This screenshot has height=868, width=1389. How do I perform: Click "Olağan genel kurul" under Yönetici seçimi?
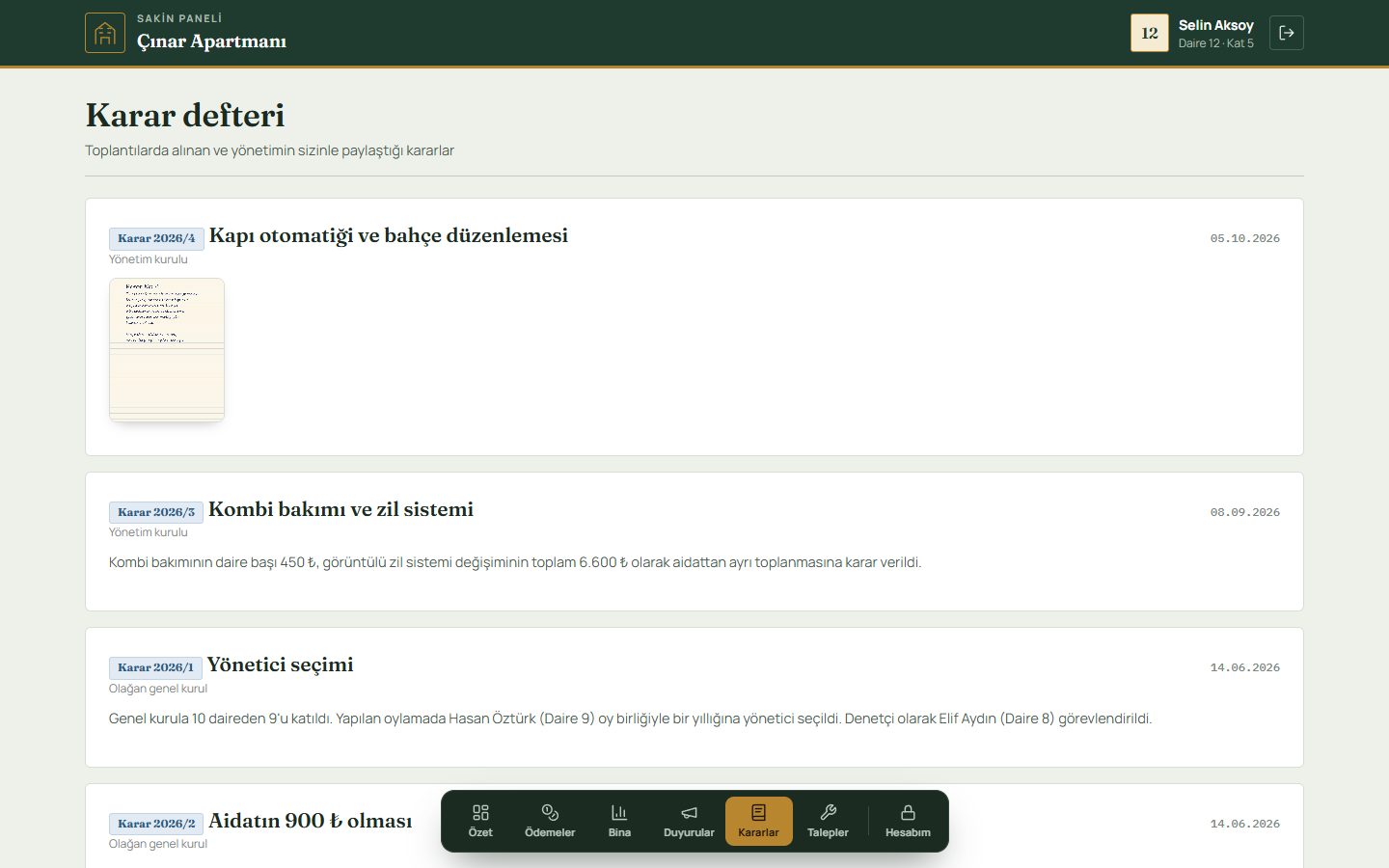tap(158, 689)
